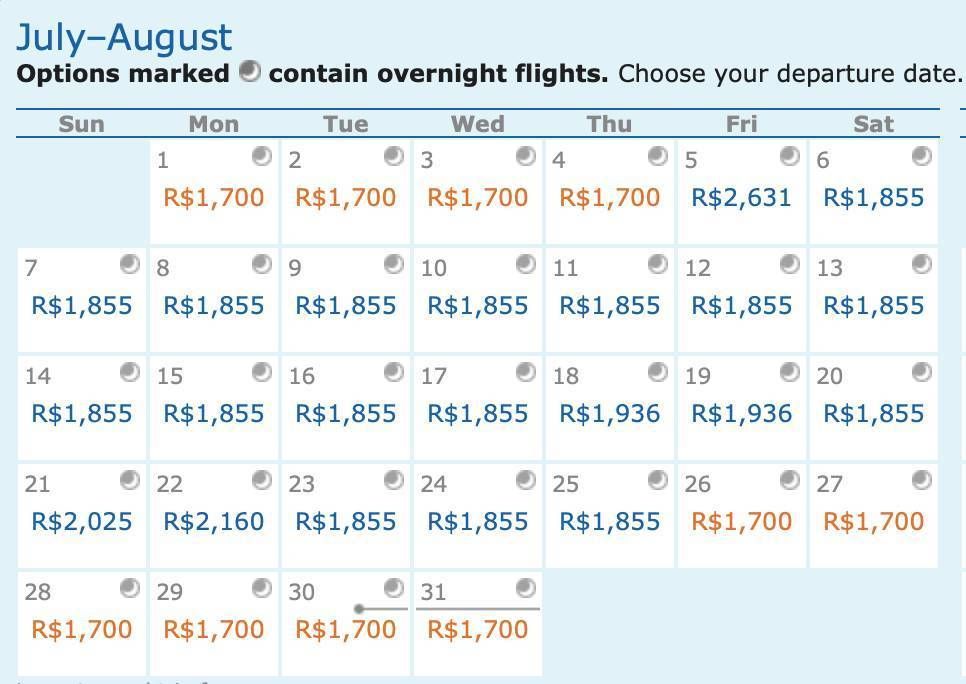
Task: Choose R$1,700 fare on July 28
Action: (82, 630)
